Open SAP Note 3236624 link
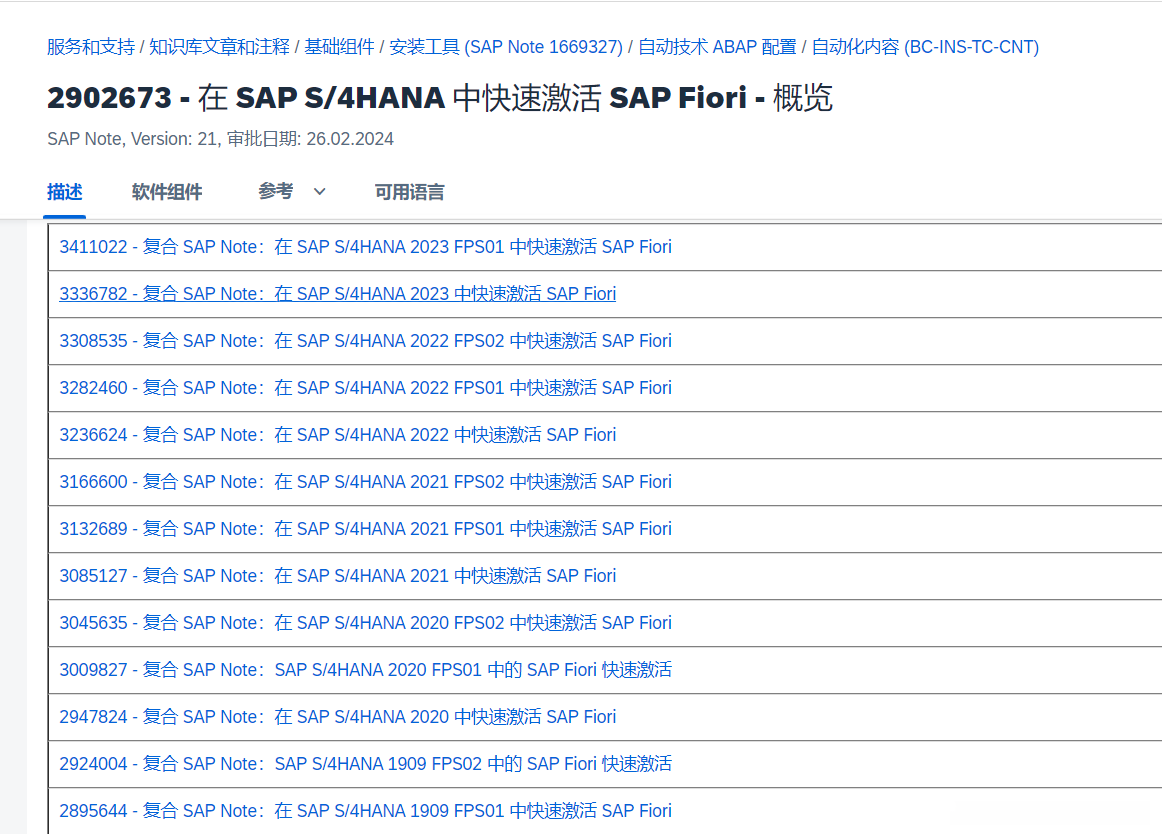The width and height of the screenshot is (1162, 834). pyautogui.click(x=337, y=435)
